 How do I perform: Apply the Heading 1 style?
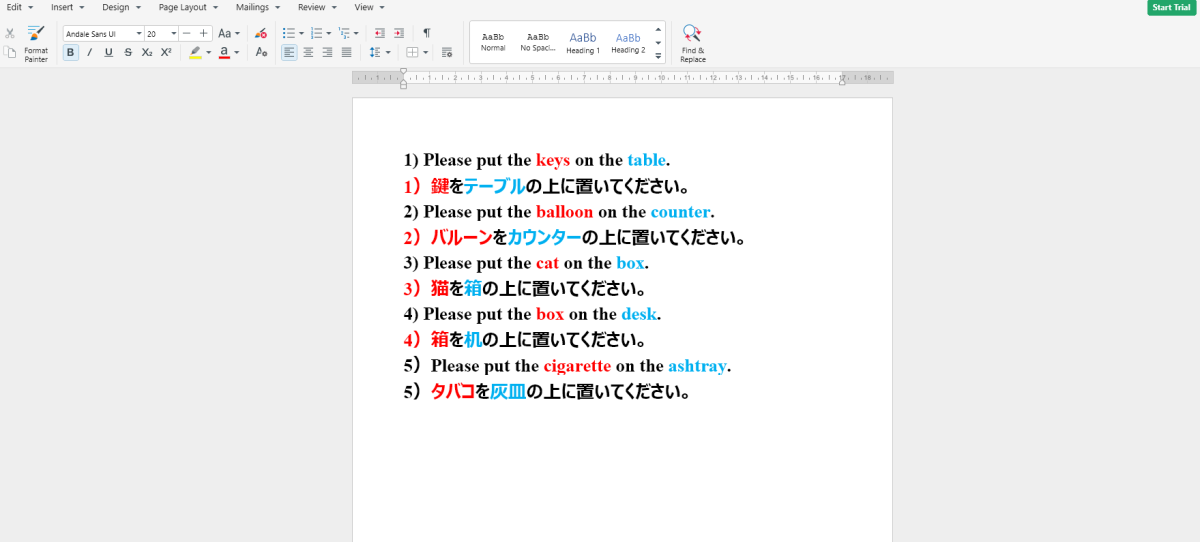point(583,42)
